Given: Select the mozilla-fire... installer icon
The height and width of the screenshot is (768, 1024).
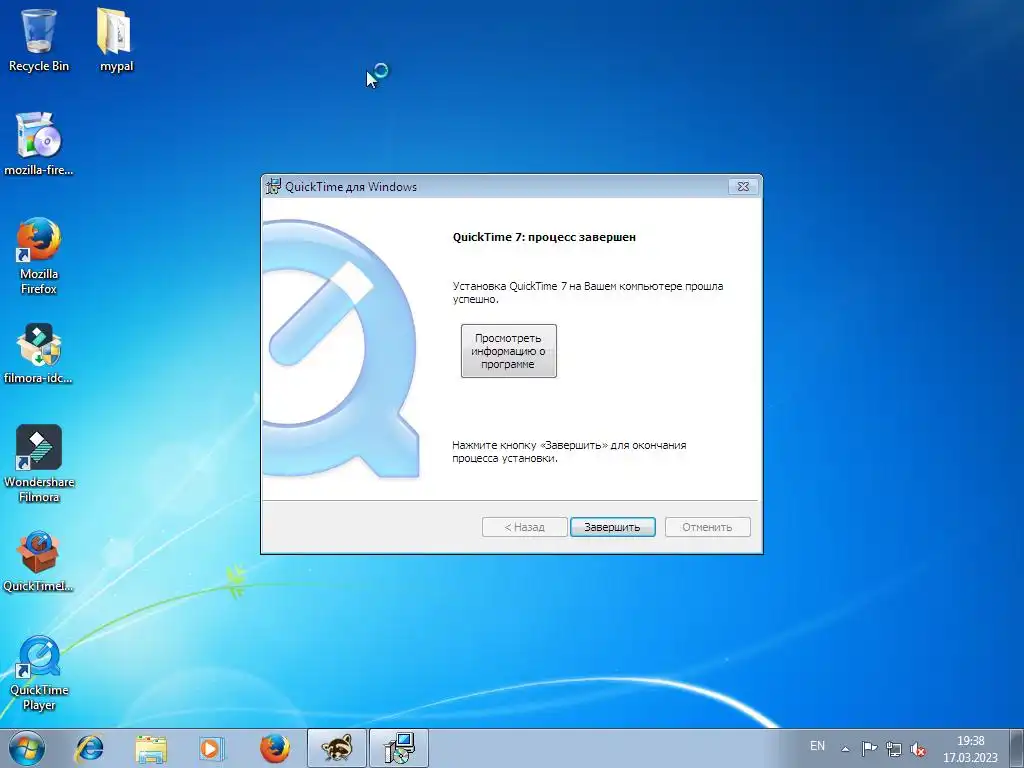Looking at the screenshot, I should [39, 144].
